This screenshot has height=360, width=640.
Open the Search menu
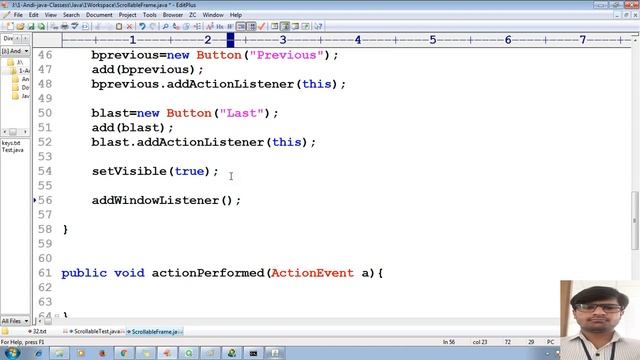[x=71, y=15]
